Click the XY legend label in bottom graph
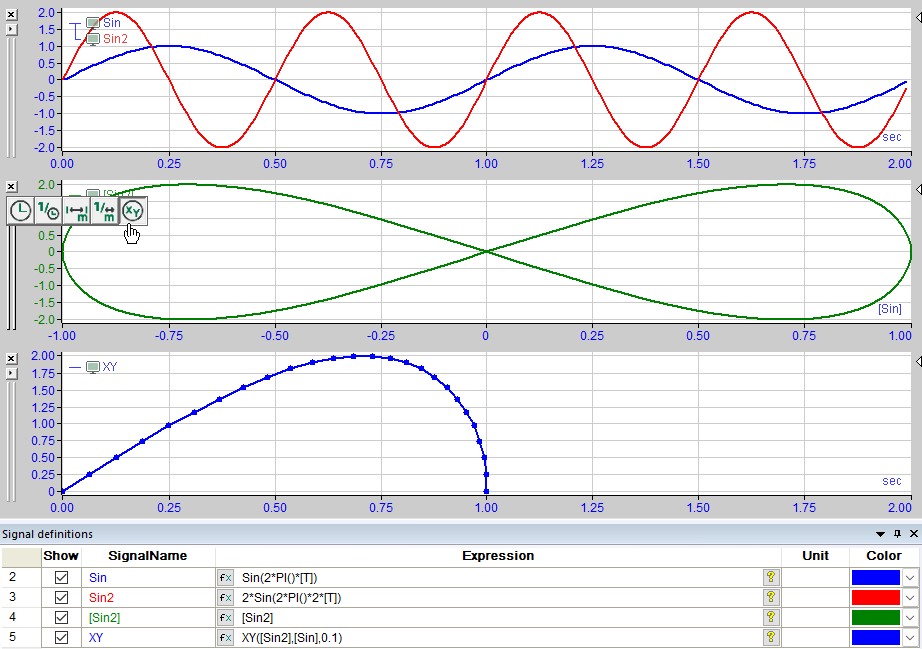 pyautogui.click(x=110, y=367)
